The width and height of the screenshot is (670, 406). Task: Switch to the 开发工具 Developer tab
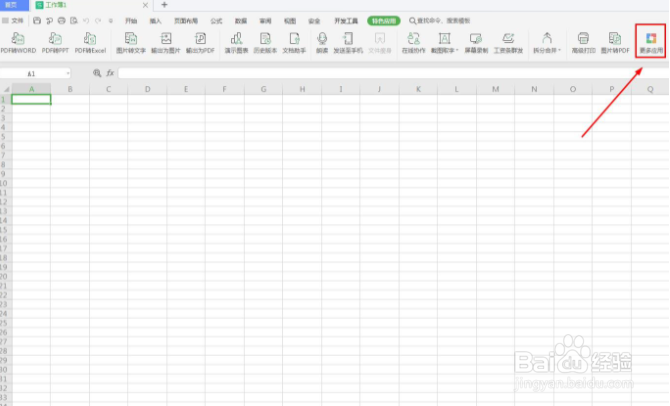point(346,21)
